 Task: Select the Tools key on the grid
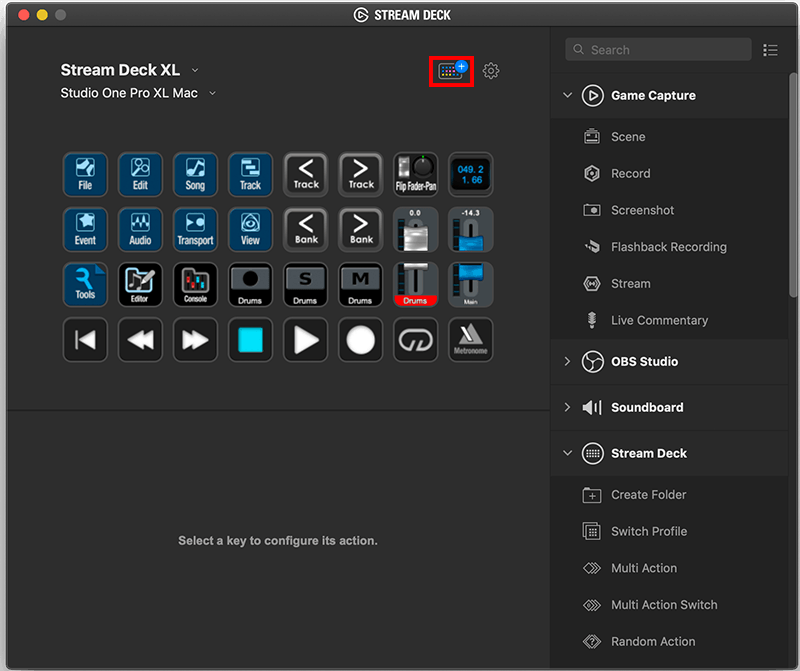(85, 284)
